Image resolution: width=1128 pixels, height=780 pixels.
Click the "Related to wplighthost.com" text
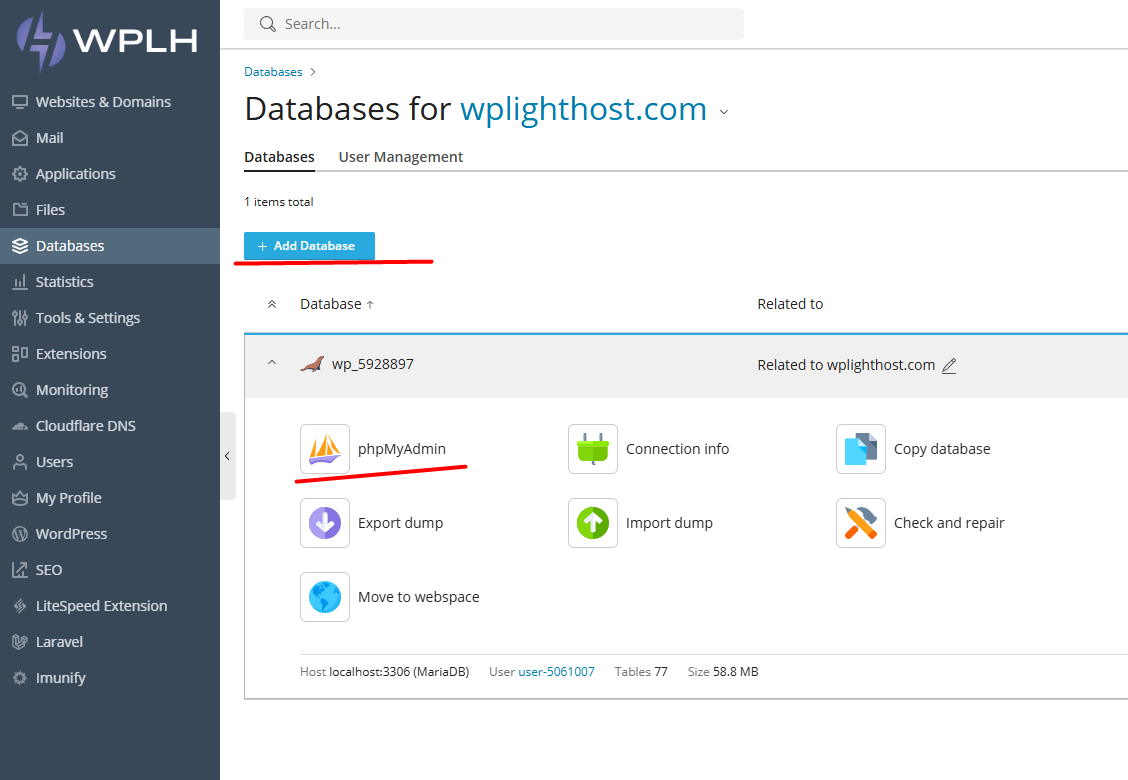point(846,366)
